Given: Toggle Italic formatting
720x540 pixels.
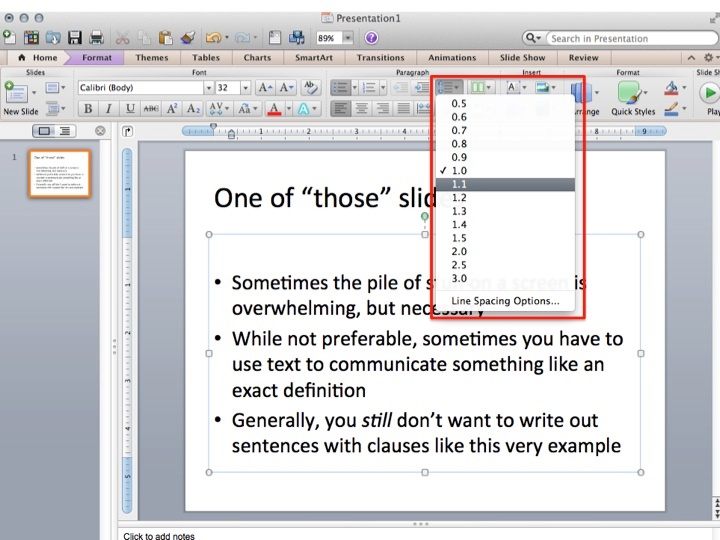Looking at the screenshot, I should point(108,109).
